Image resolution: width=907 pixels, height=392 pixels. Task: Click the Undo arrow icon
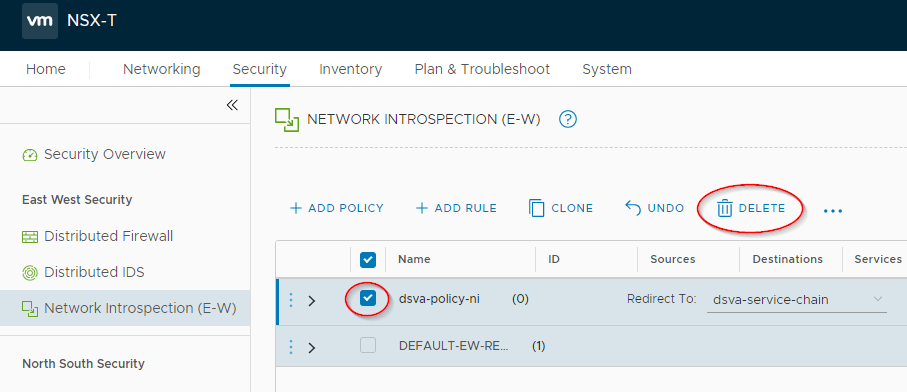[633, 208]
